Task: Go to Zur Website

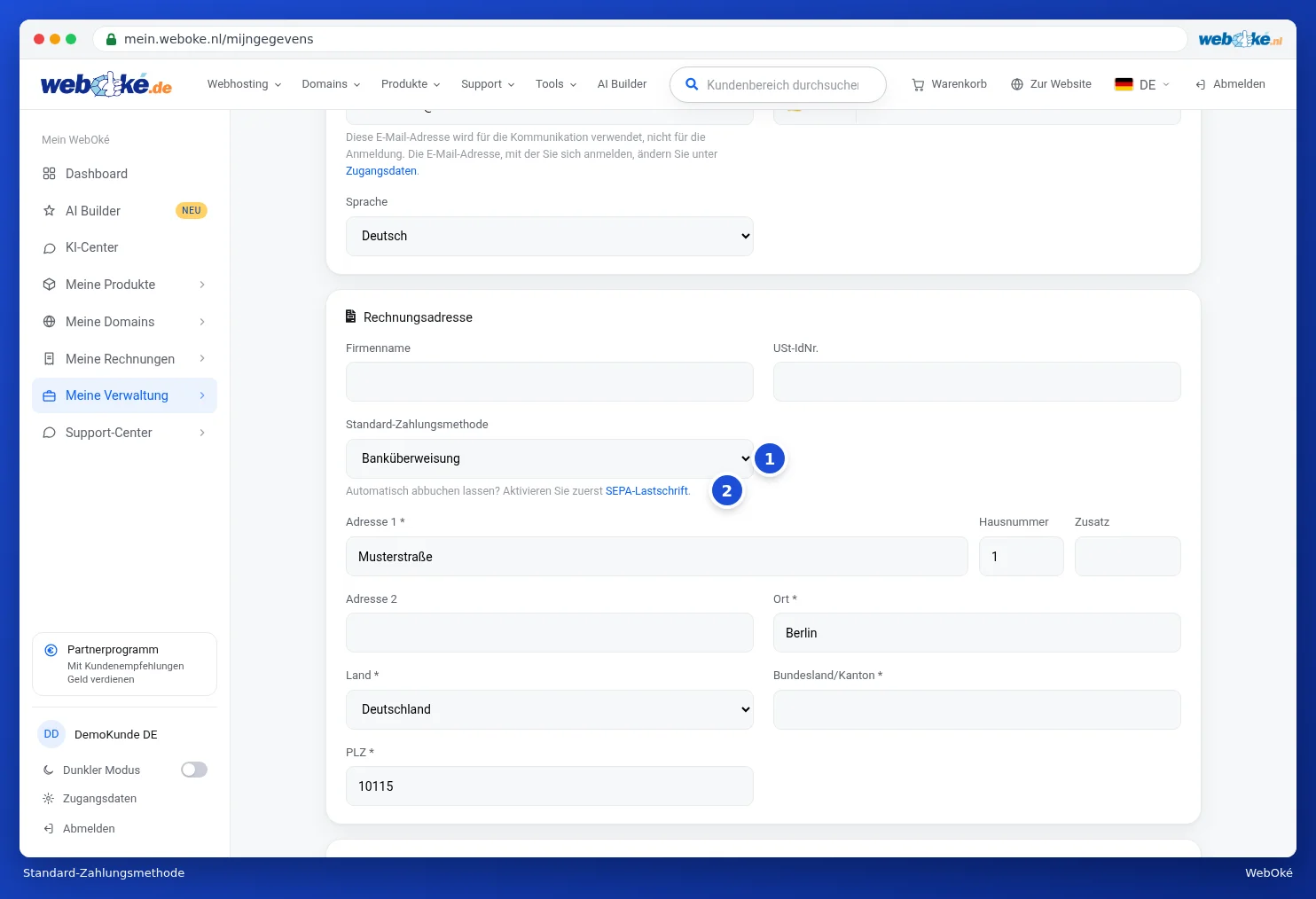Action: click(x=1051, y=84)
